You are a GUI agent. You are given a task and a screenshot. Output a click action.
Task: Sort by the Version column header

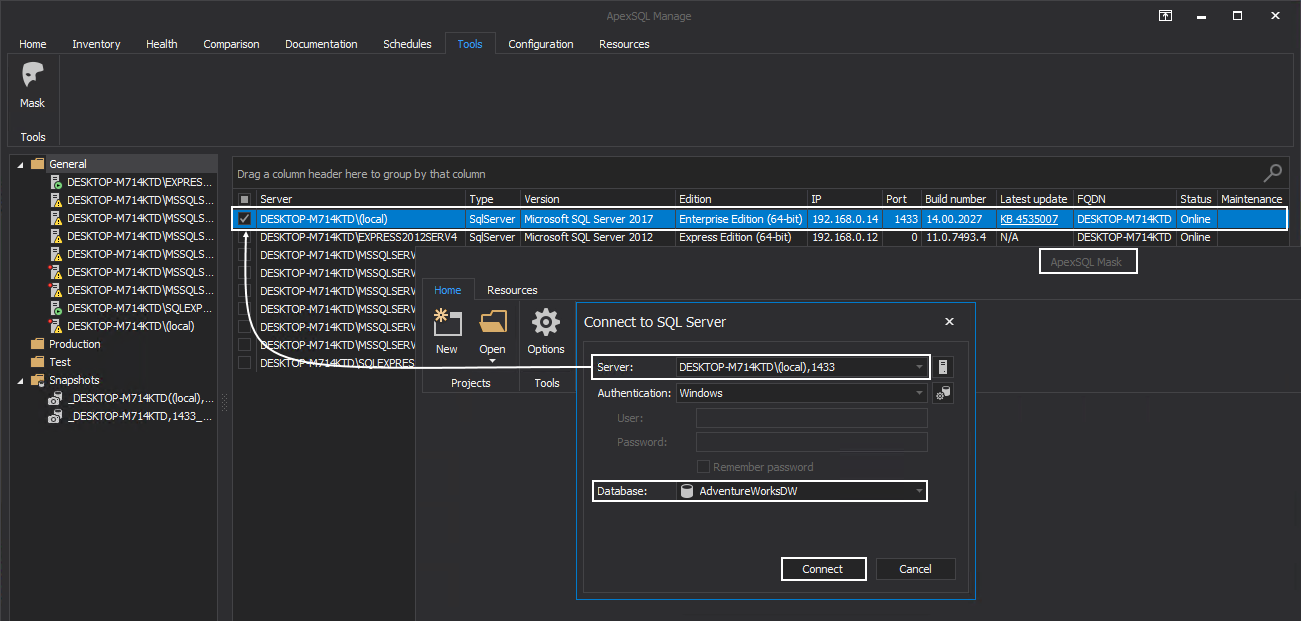[598, 199]
